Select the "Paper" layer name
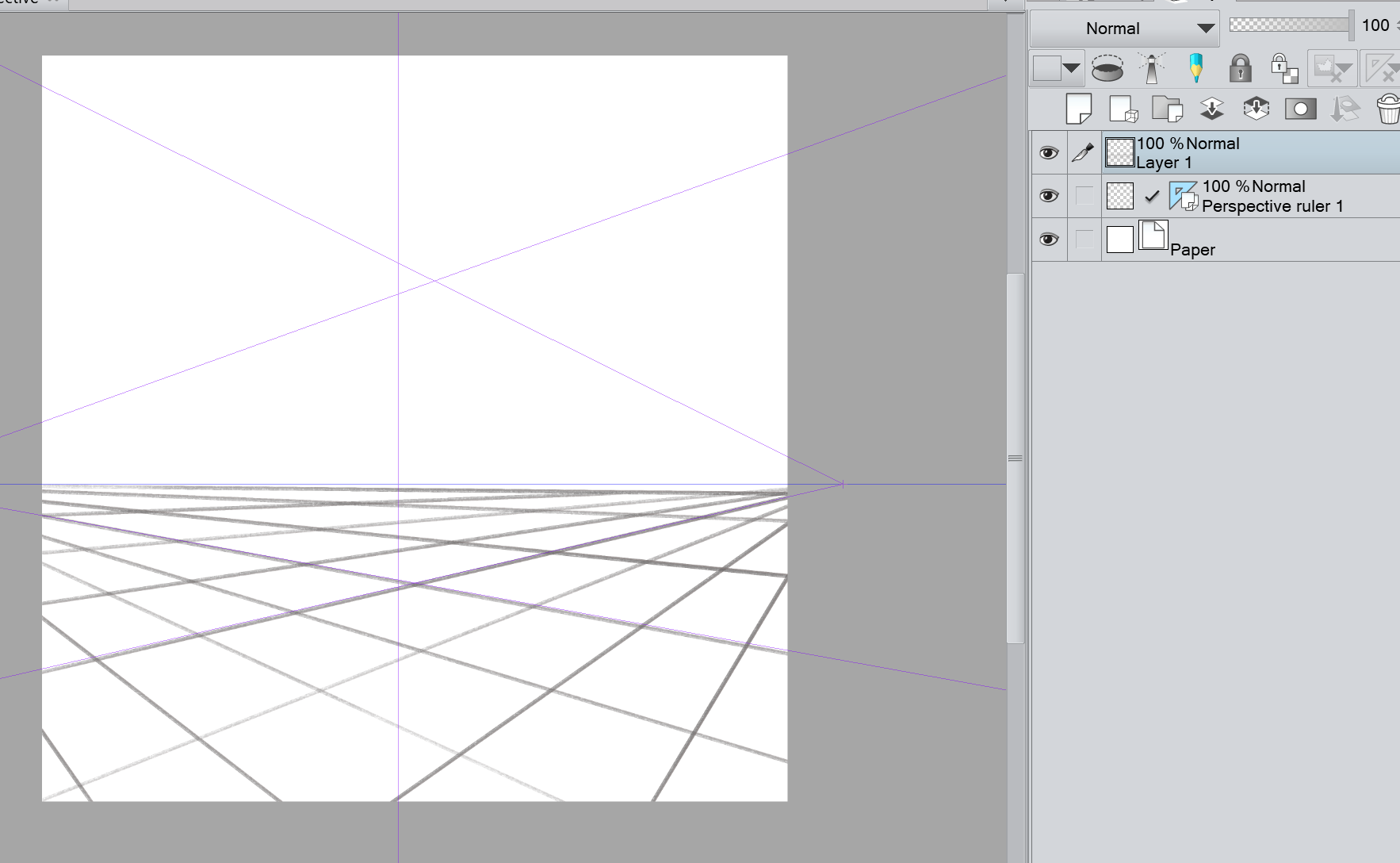The width and height of the screenshot is (1400, 863). click(1192, 250)
